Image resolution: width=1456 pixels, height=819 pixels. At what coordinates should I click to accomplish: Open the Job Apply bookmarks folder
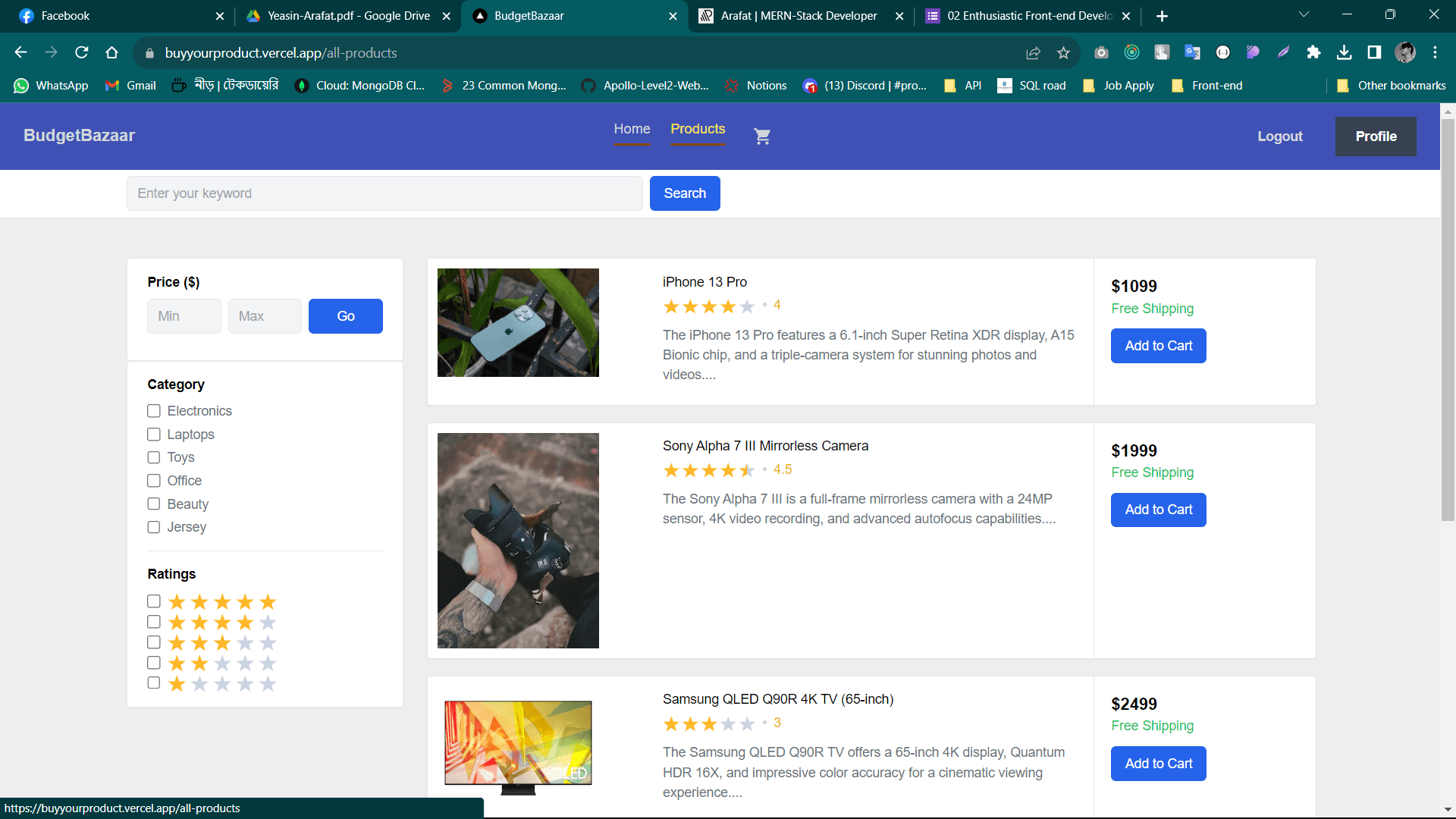(1119, 86)
